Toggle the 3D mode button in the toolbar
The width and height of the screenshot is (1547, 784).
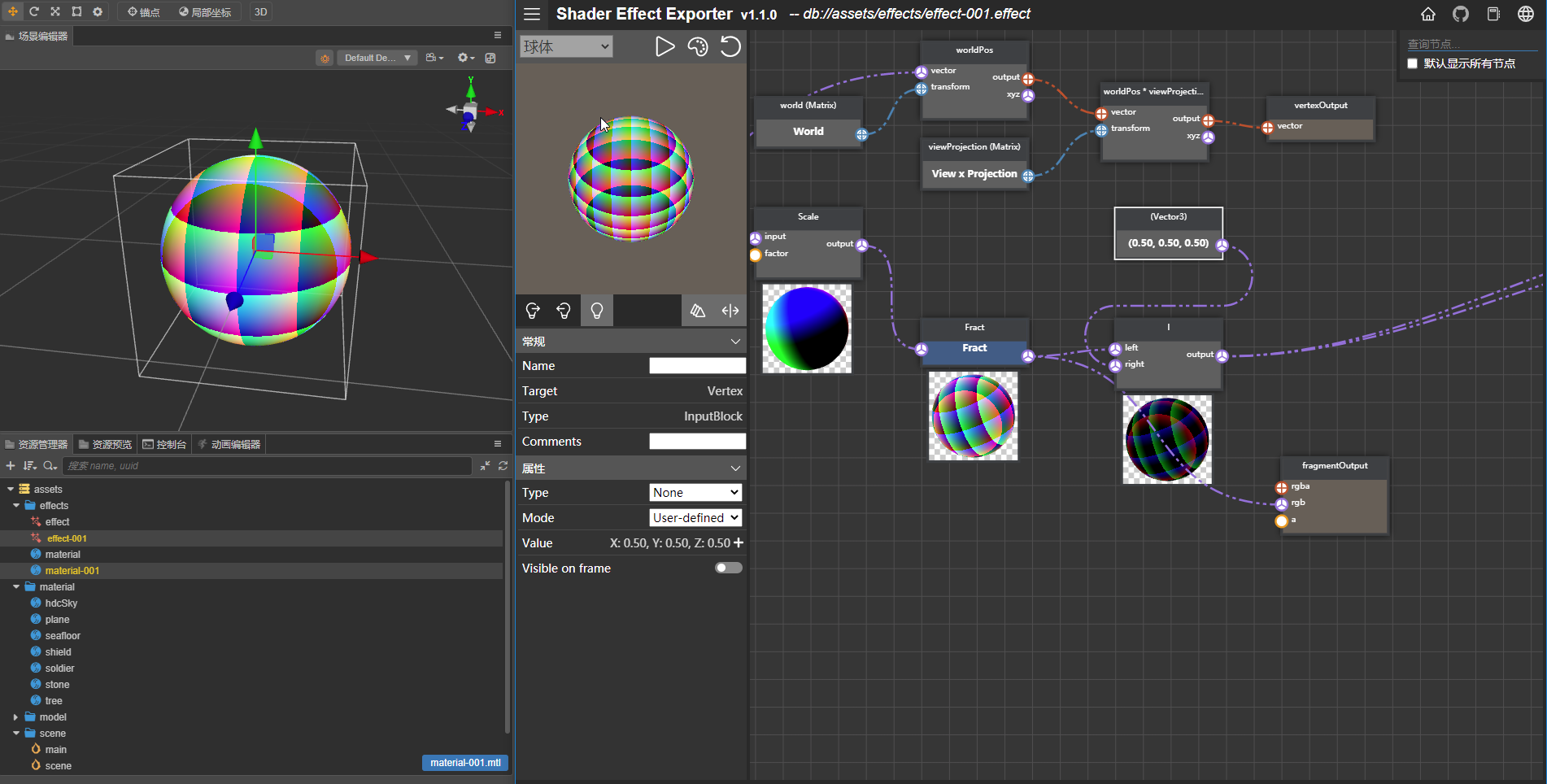pyautogui.click(x=260, y=11)
